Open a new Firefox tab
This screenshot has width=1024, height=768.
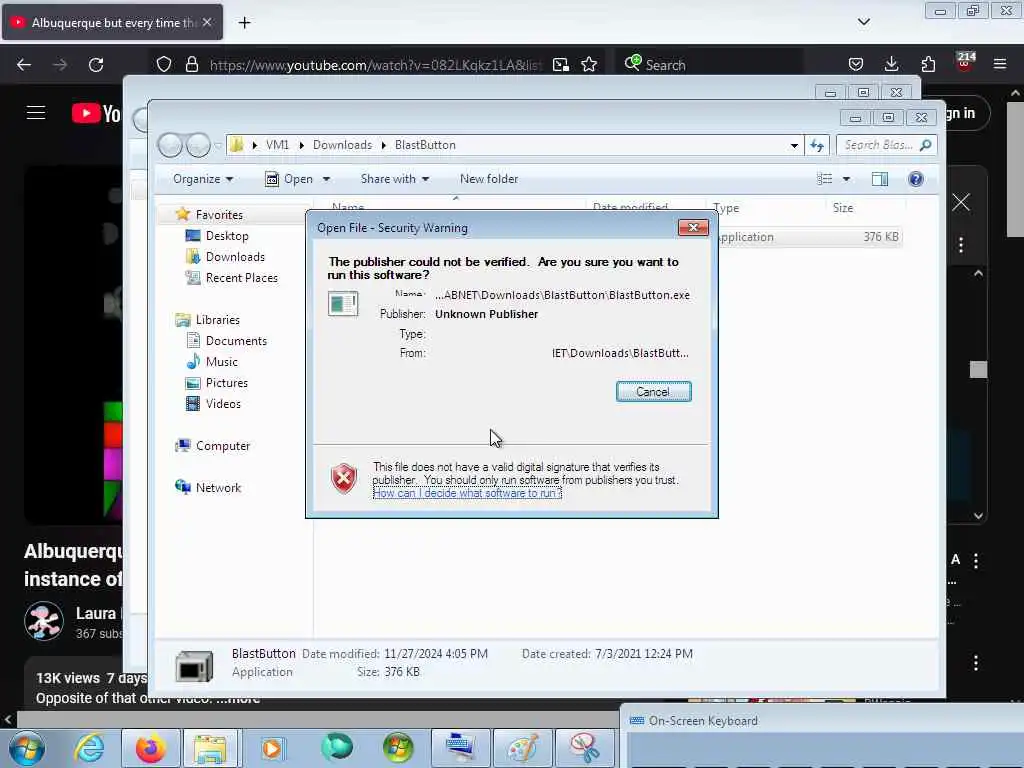(244, 23)
